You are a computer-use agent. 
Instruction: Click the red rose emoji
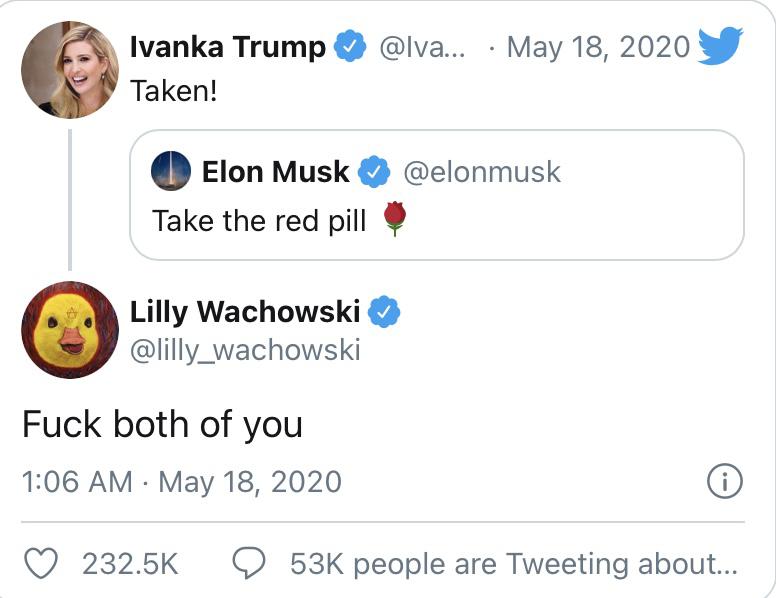(395, 220)
